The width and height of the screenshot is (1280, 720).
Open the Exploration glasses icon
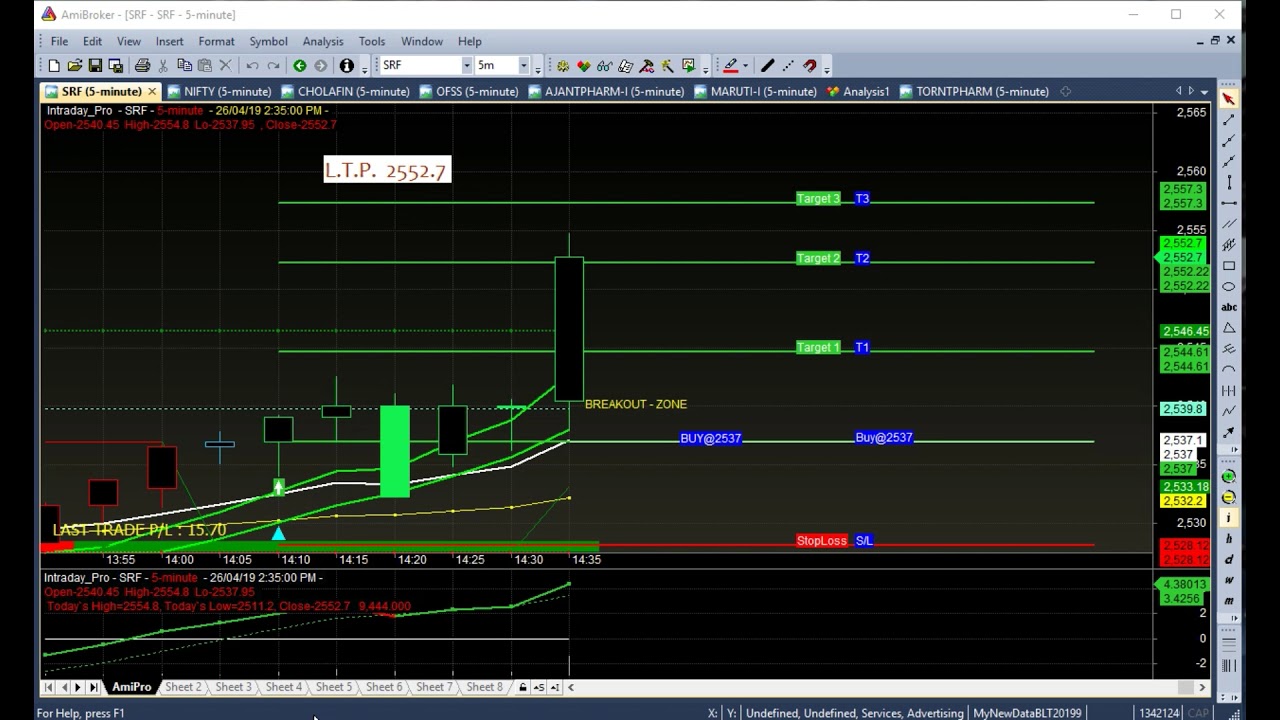point(604,66)
